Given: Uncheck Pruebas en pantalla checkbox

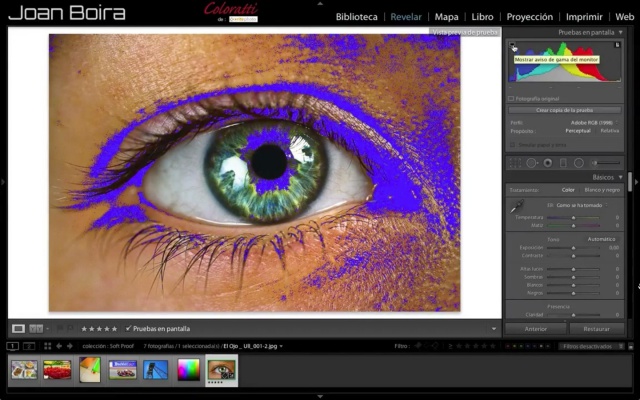Looking at the screenshot, I should click(x=128, y=328).
